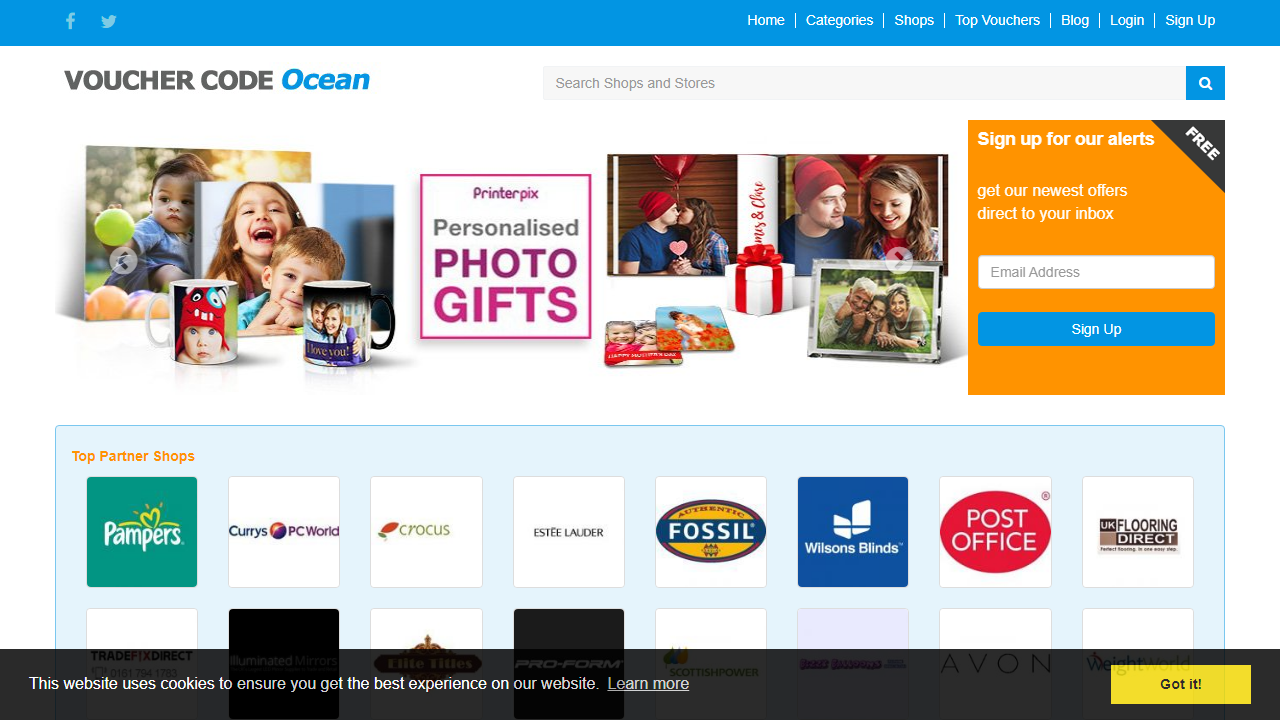Click the search magnifying glass icon
Viewport: 1280px width, 720px height.
point(1204,83)
